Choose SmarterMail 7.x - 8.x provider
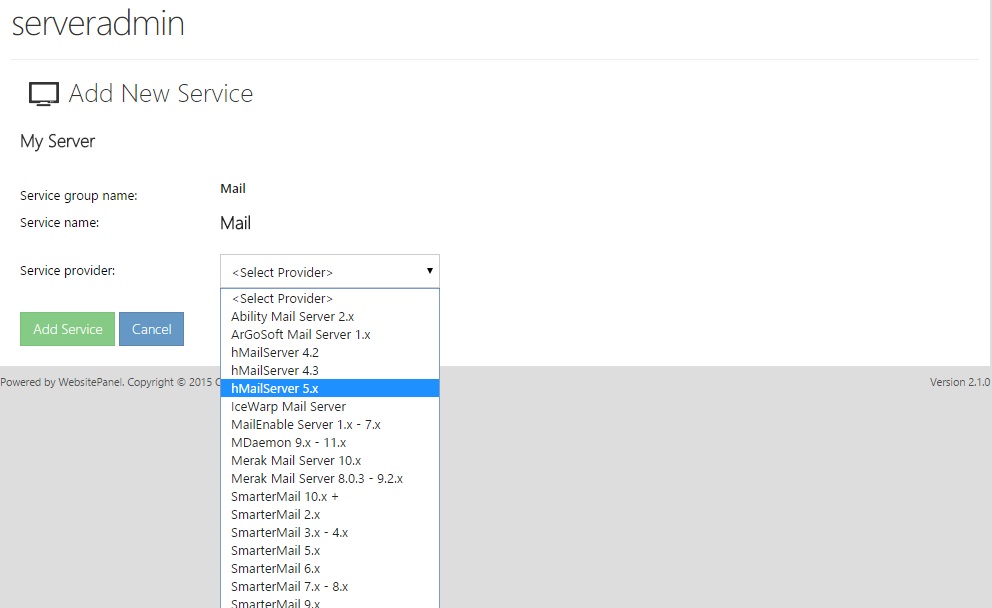 330,586
